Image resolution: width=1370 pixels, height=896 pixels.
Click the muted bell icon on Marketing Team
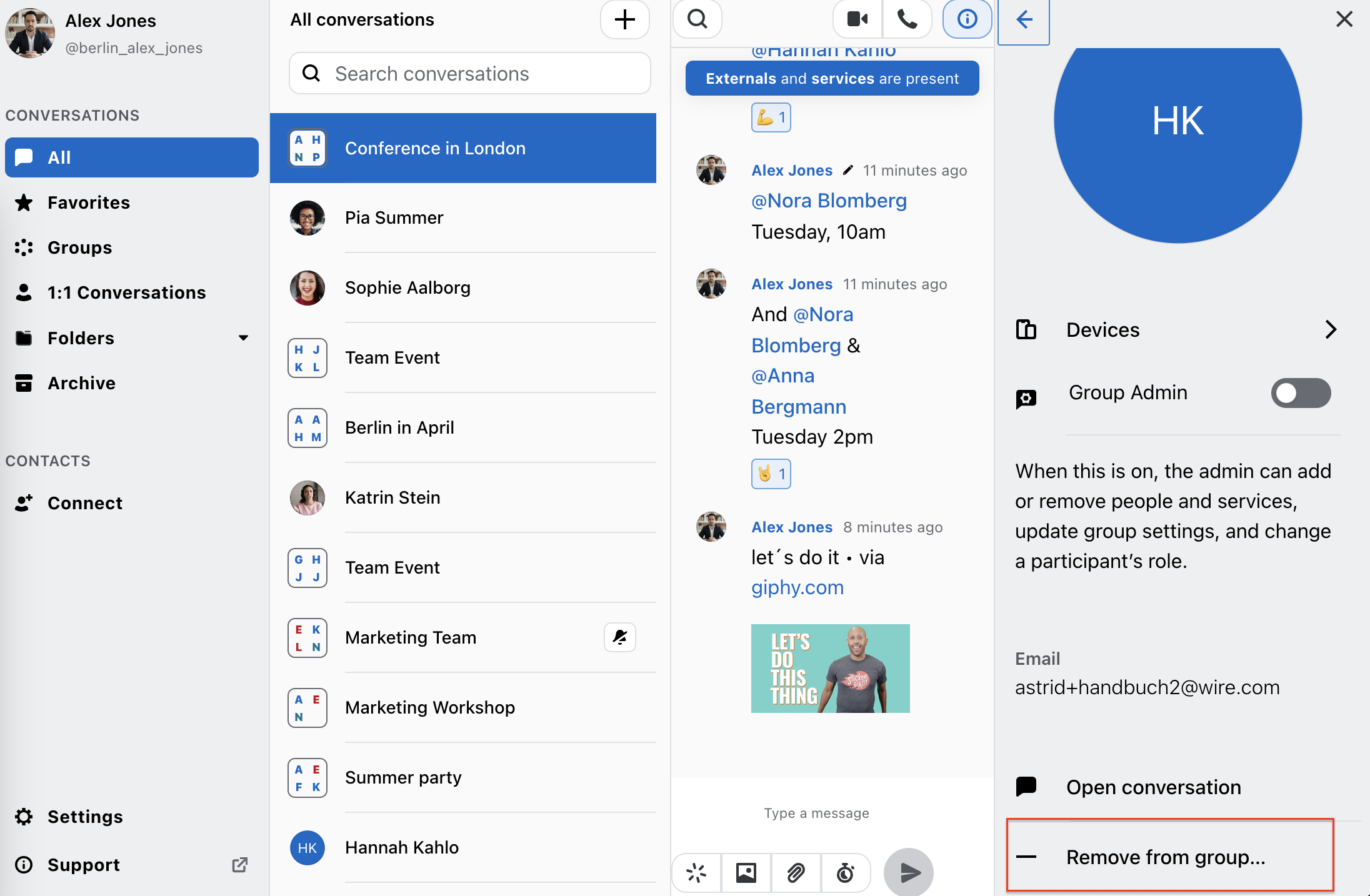click(620, 637)
